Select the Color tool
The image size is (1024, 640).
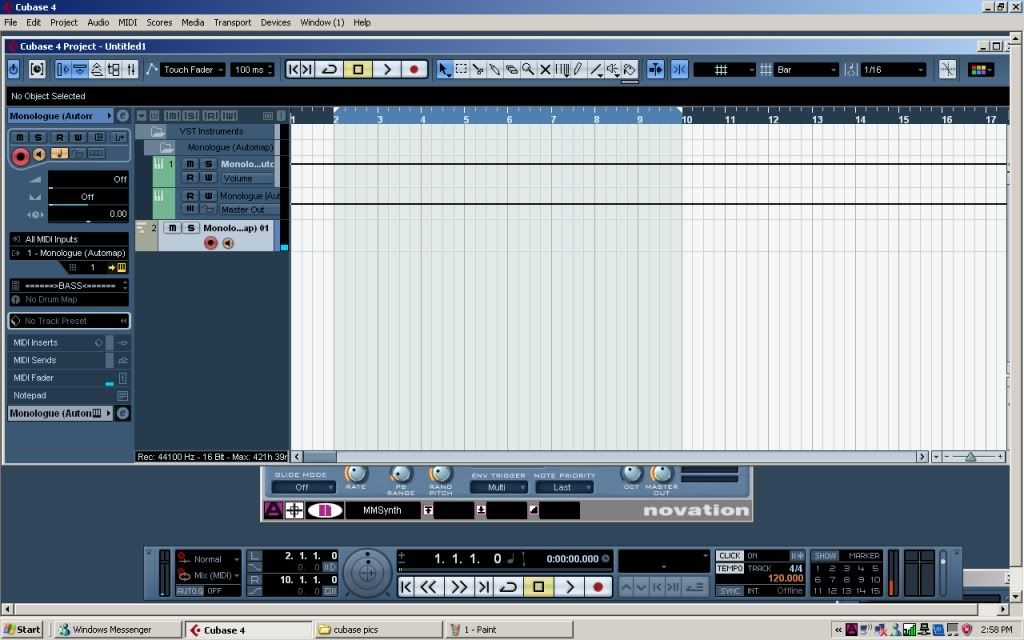(x=630, y=69)
